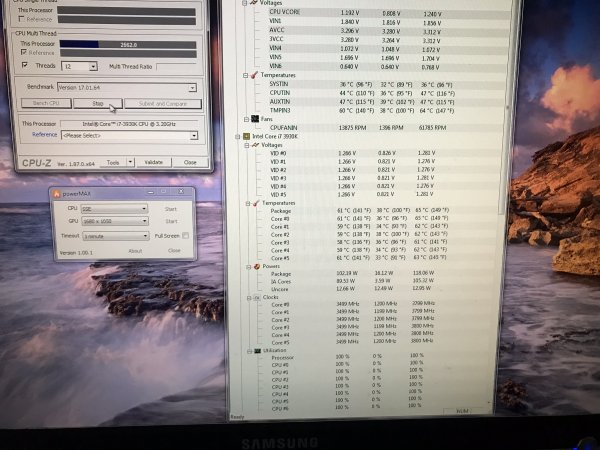Collapse the Powers node
Image resolution: width=600 pixels, height=450 pixels.
click(x=248, y=267)
